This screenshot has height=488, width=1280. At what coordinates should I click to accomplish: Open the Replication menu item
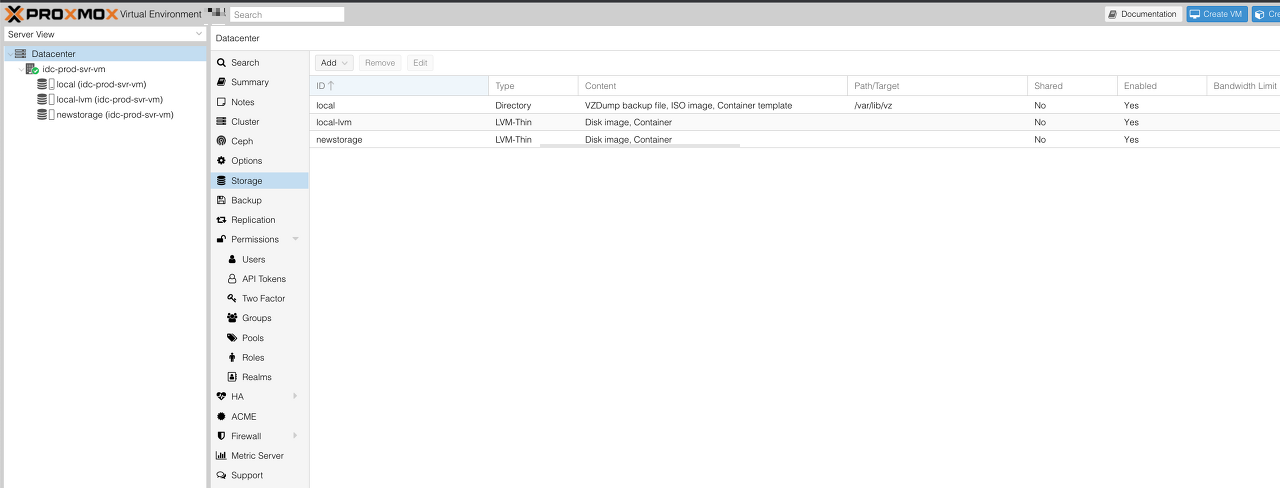[x=260, y=220]
